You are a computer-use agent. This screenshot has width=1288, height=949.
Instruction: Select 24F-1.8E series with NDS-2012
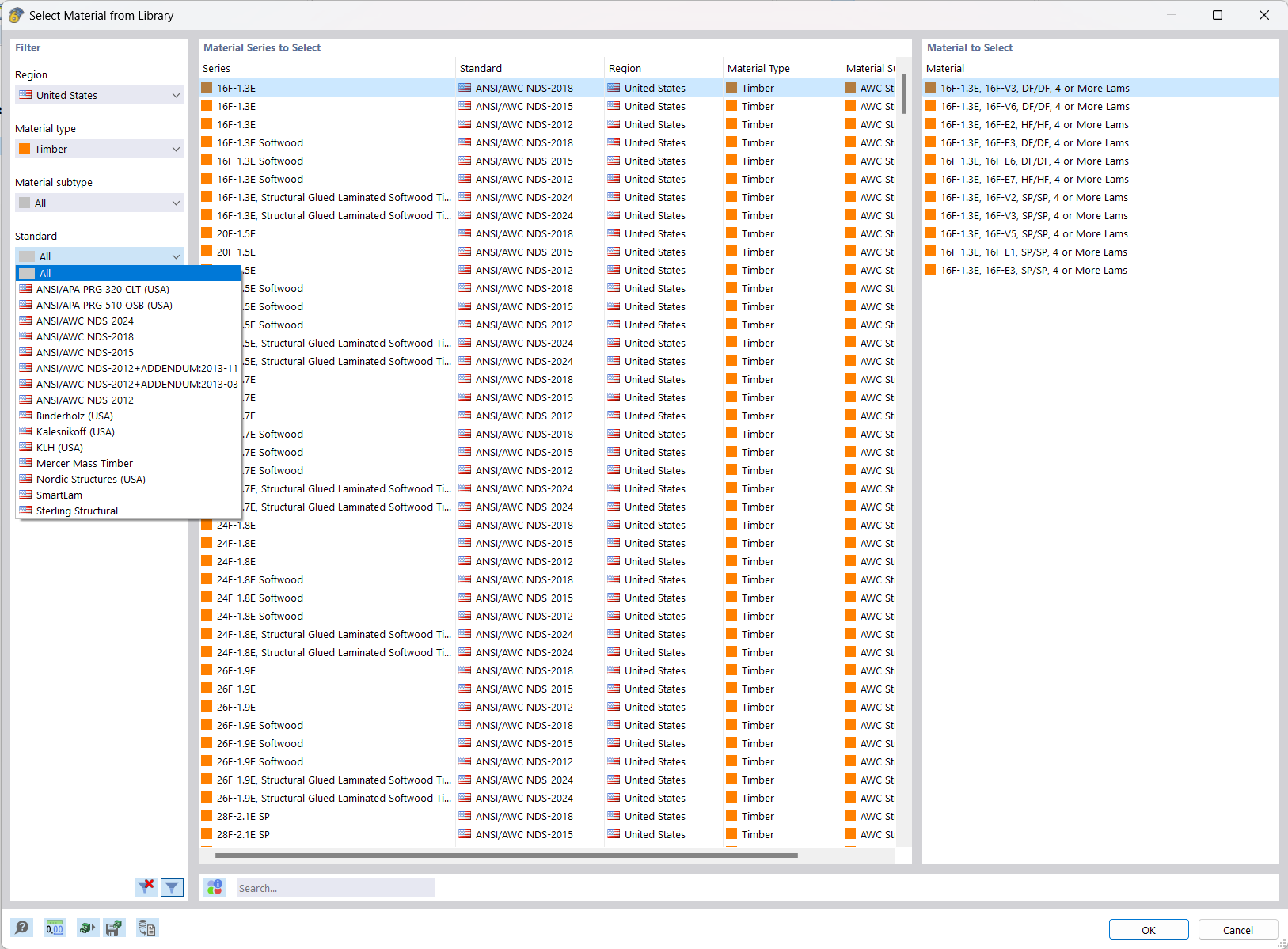pyautogui.click(x=548, y=561)
